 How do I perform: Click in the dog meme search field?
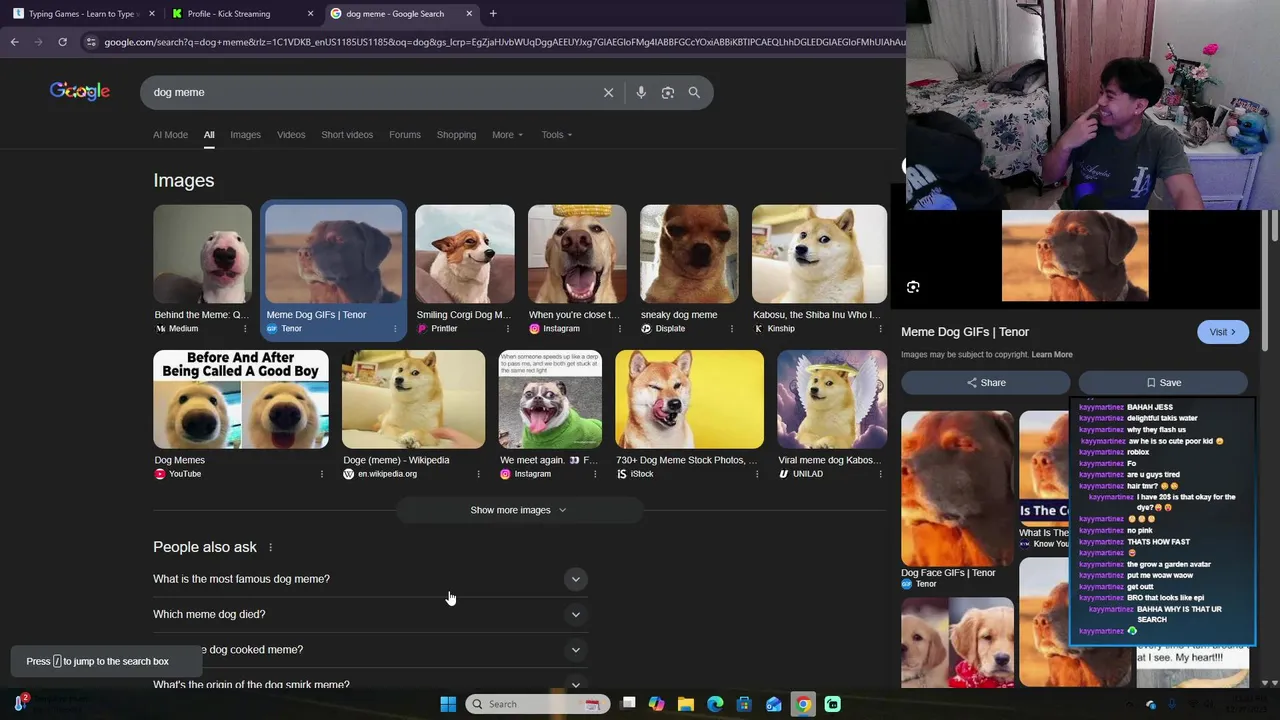tap(370, 92)
